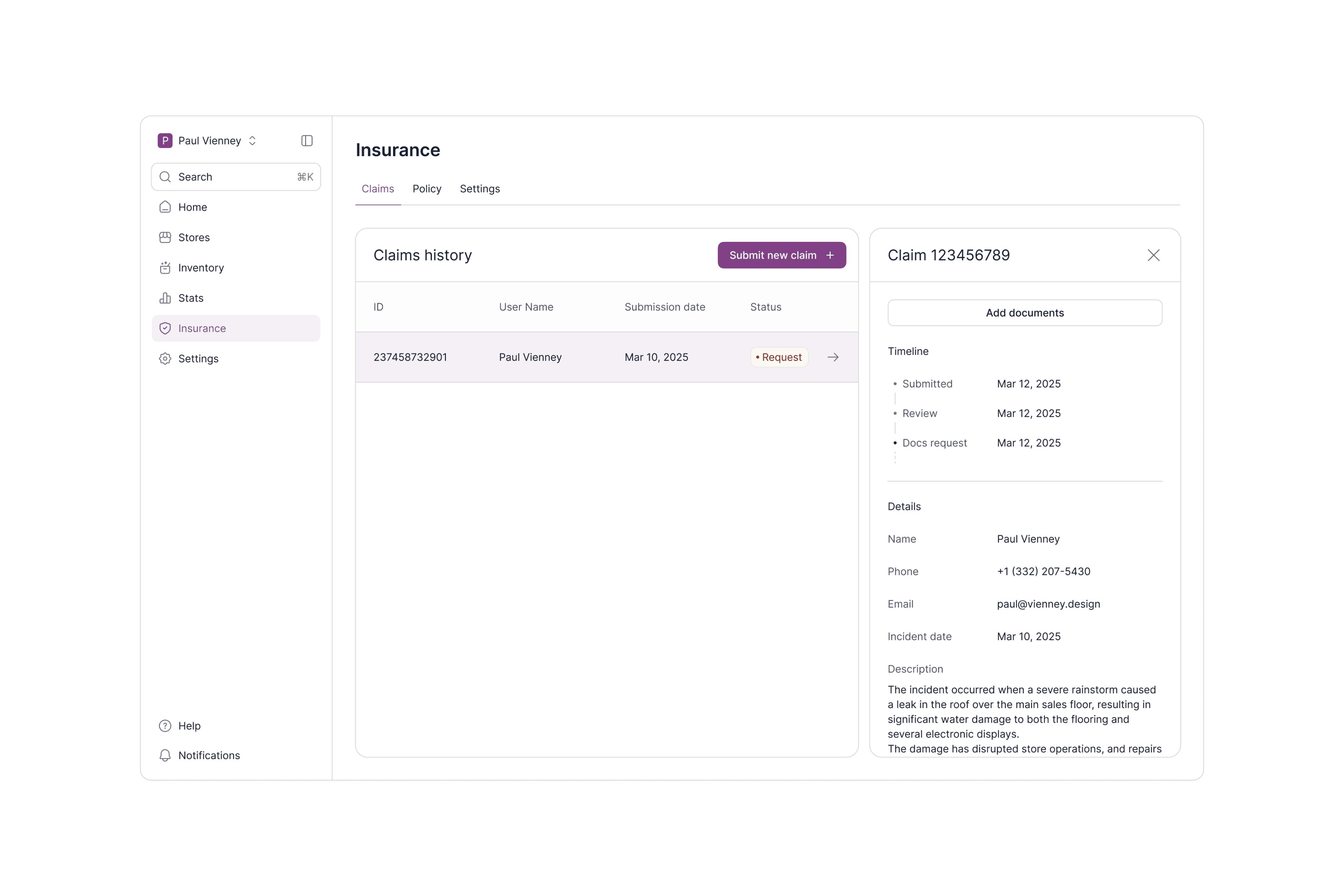This screenshot has width=1344, height=896.
Task: Select the Claims tab
Action: point(378,189)
